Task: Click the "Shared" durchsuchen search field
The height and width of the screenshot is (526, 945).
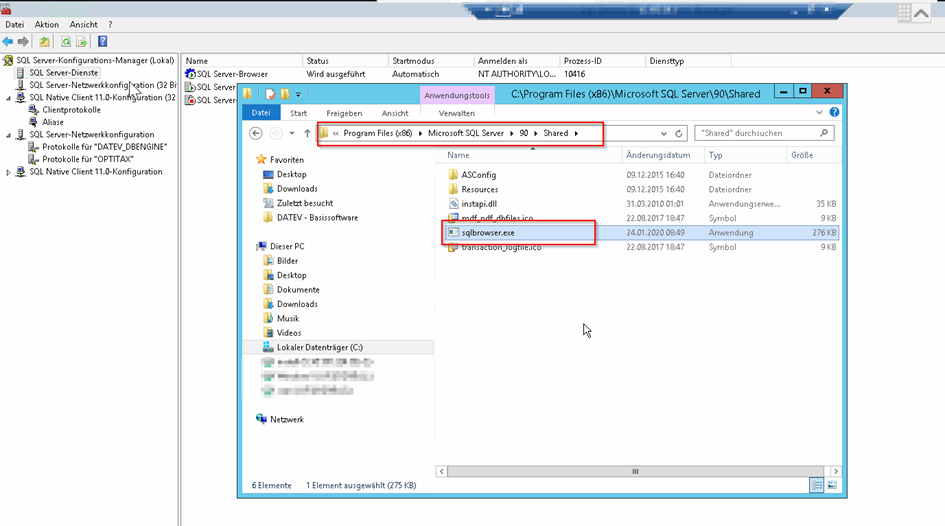Action: point(757,133)
